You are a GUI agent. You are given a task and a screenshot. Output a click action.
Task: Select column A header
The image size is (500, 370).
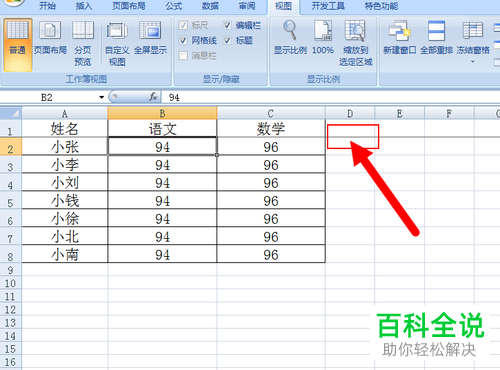[65, 113]
